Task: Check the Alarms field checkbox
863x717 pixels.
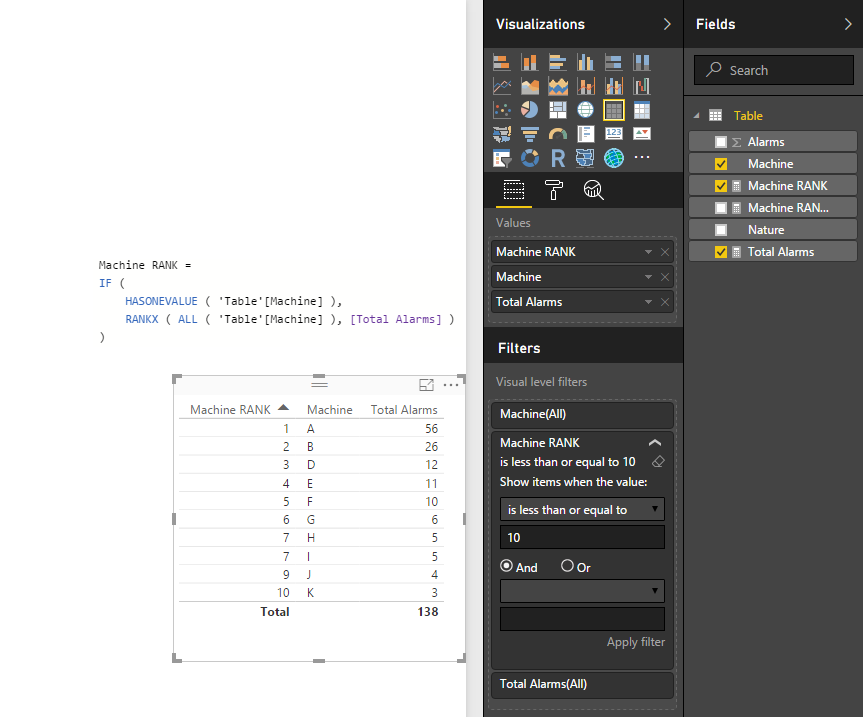Action: pos(720,142)
